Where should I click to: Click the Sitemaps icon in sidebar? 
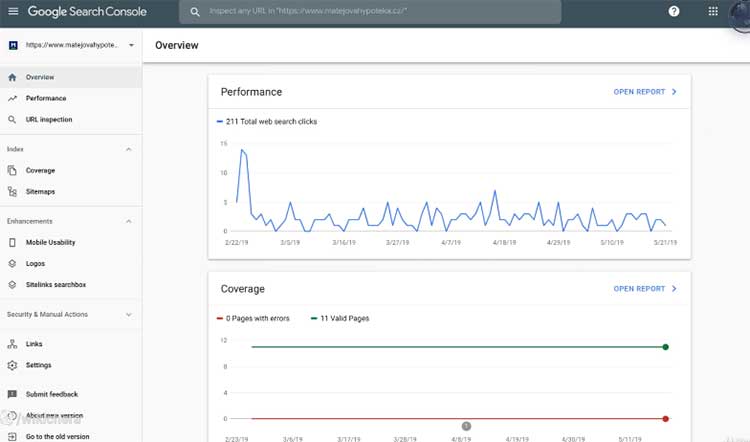(12, 191)
